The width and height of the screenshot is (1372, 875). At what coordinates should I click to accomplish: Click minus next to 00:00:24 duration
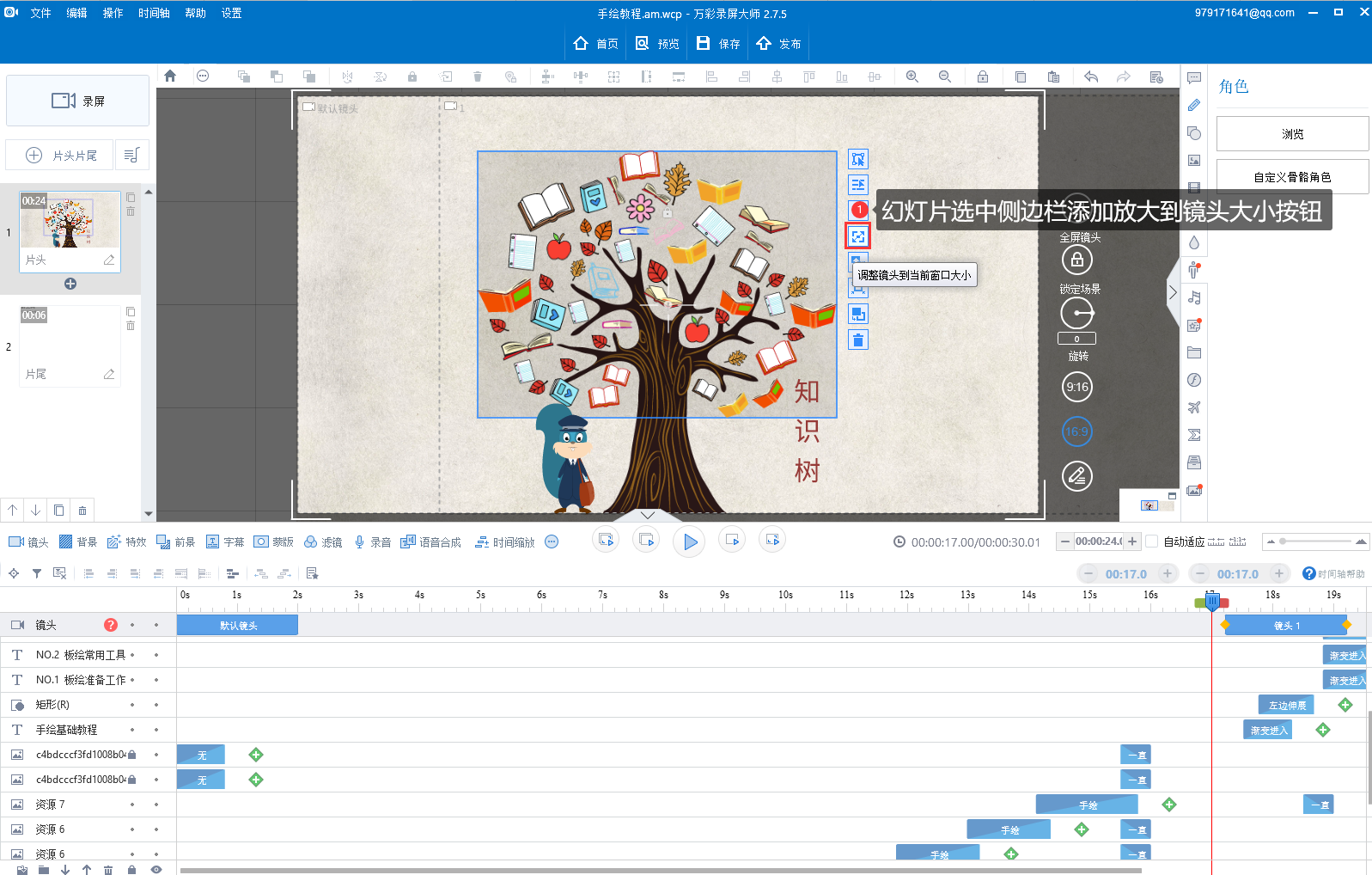tap(1065, 542)
